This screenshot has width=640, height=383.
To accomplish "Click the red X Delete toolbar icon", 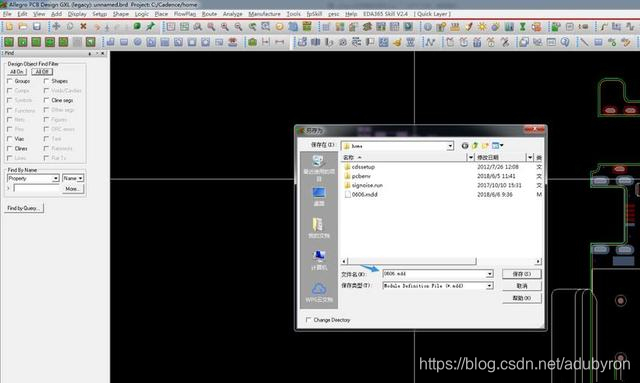I will (83, 27).
